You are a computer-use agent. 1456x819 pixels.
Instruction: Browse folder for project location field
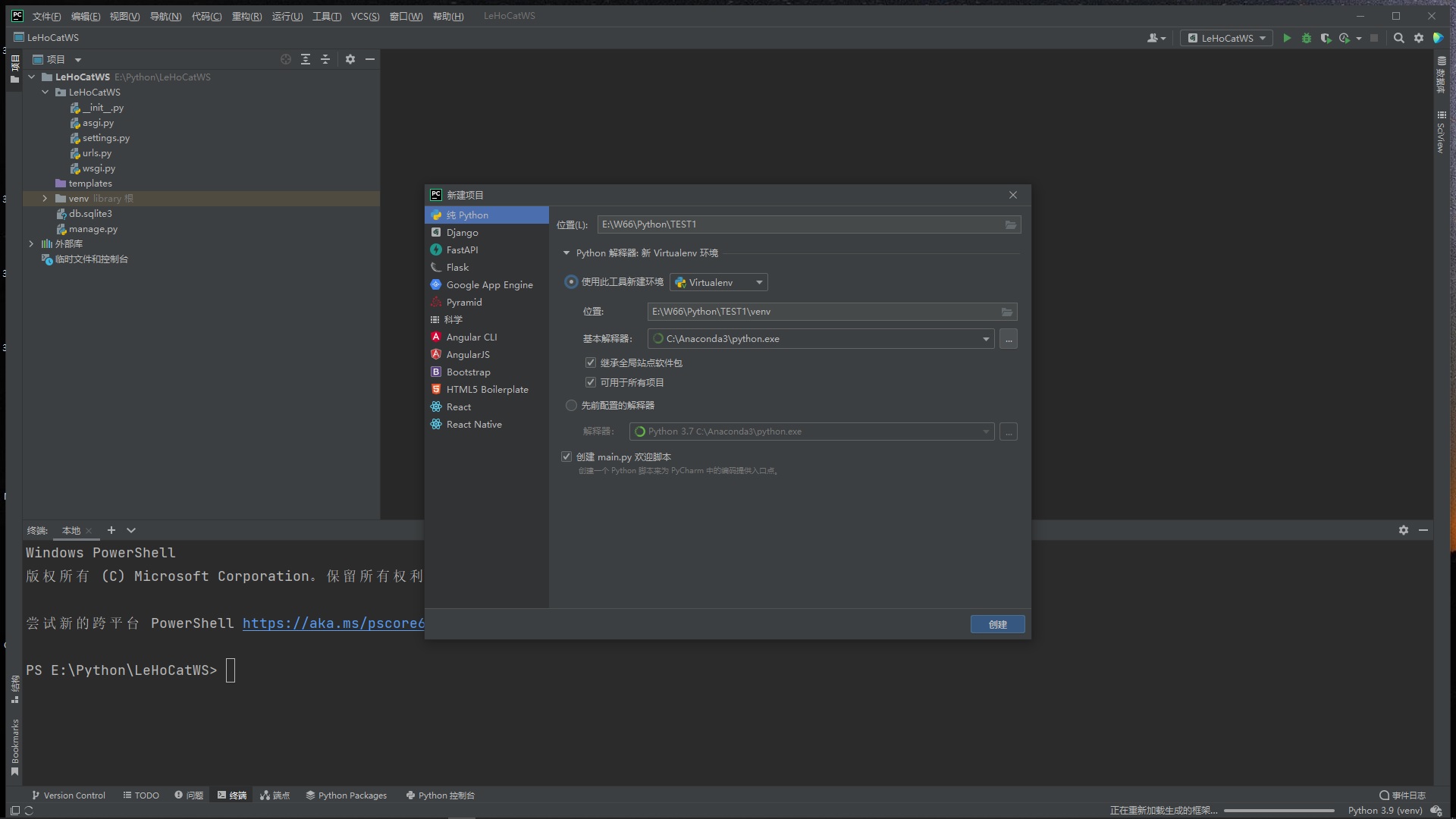(1011, 224)
